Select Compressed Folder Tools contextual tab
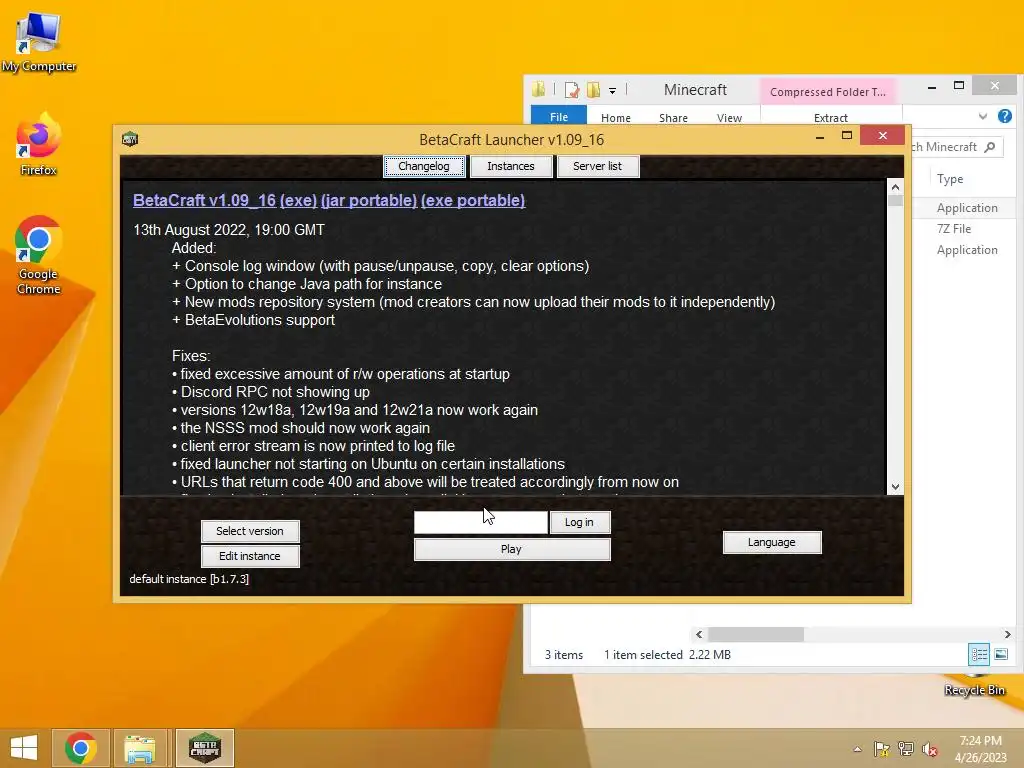 click(x=828, y=91)
